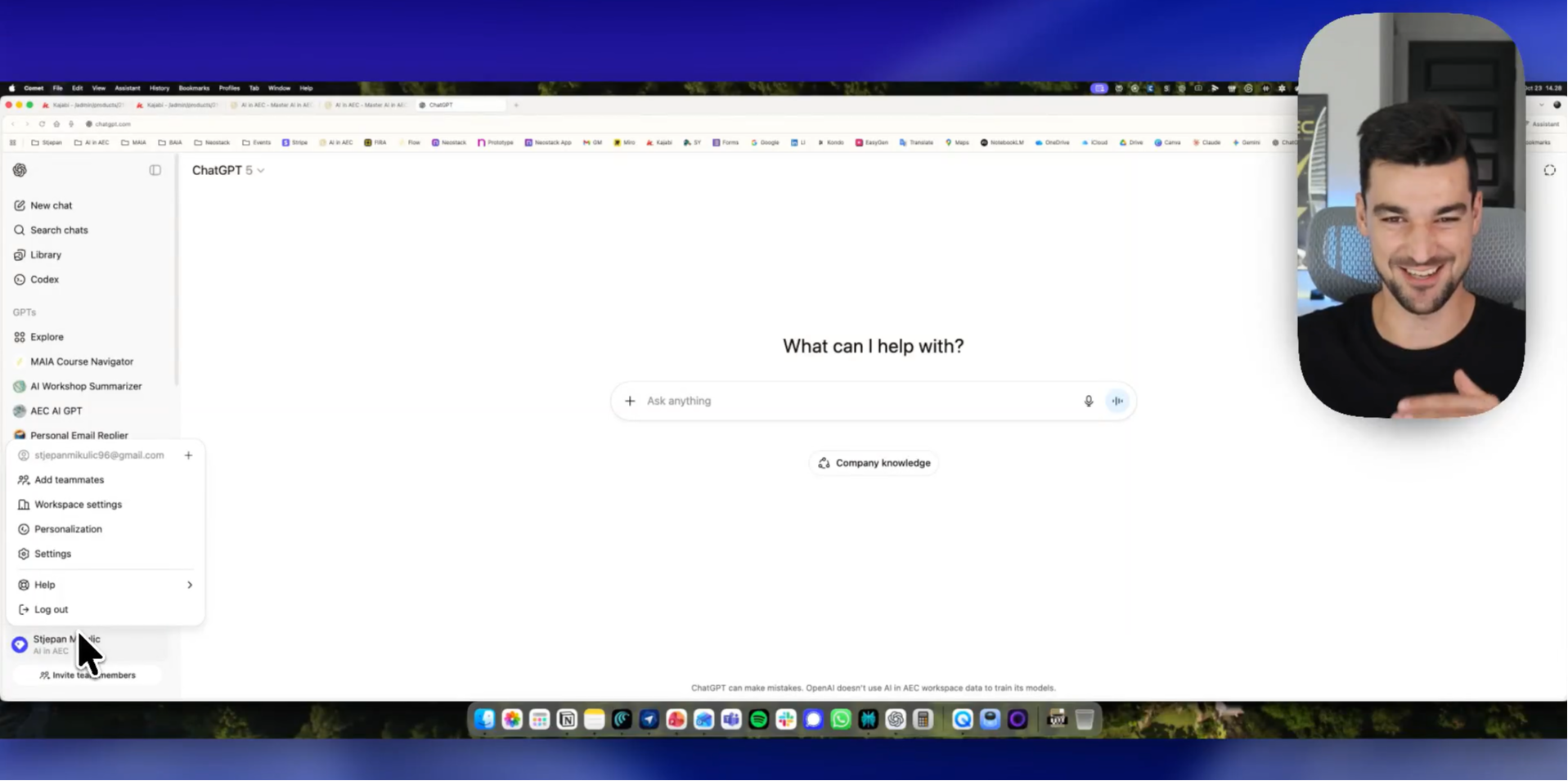Open the Prototype bookmark
1568x781 pixels.
tap(496, 142)
